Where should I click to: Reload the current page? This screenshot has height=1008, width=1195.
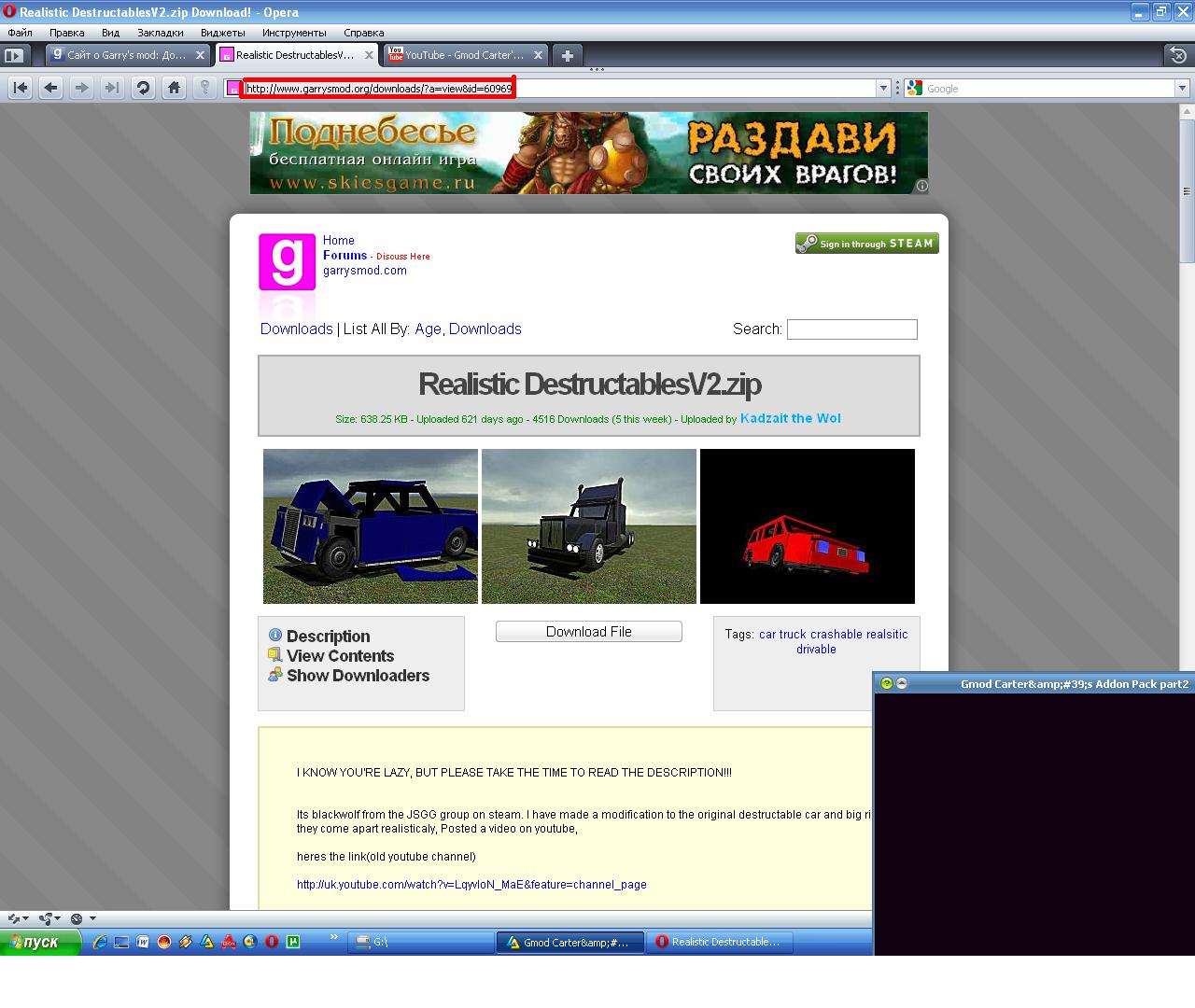coord(143,88)
